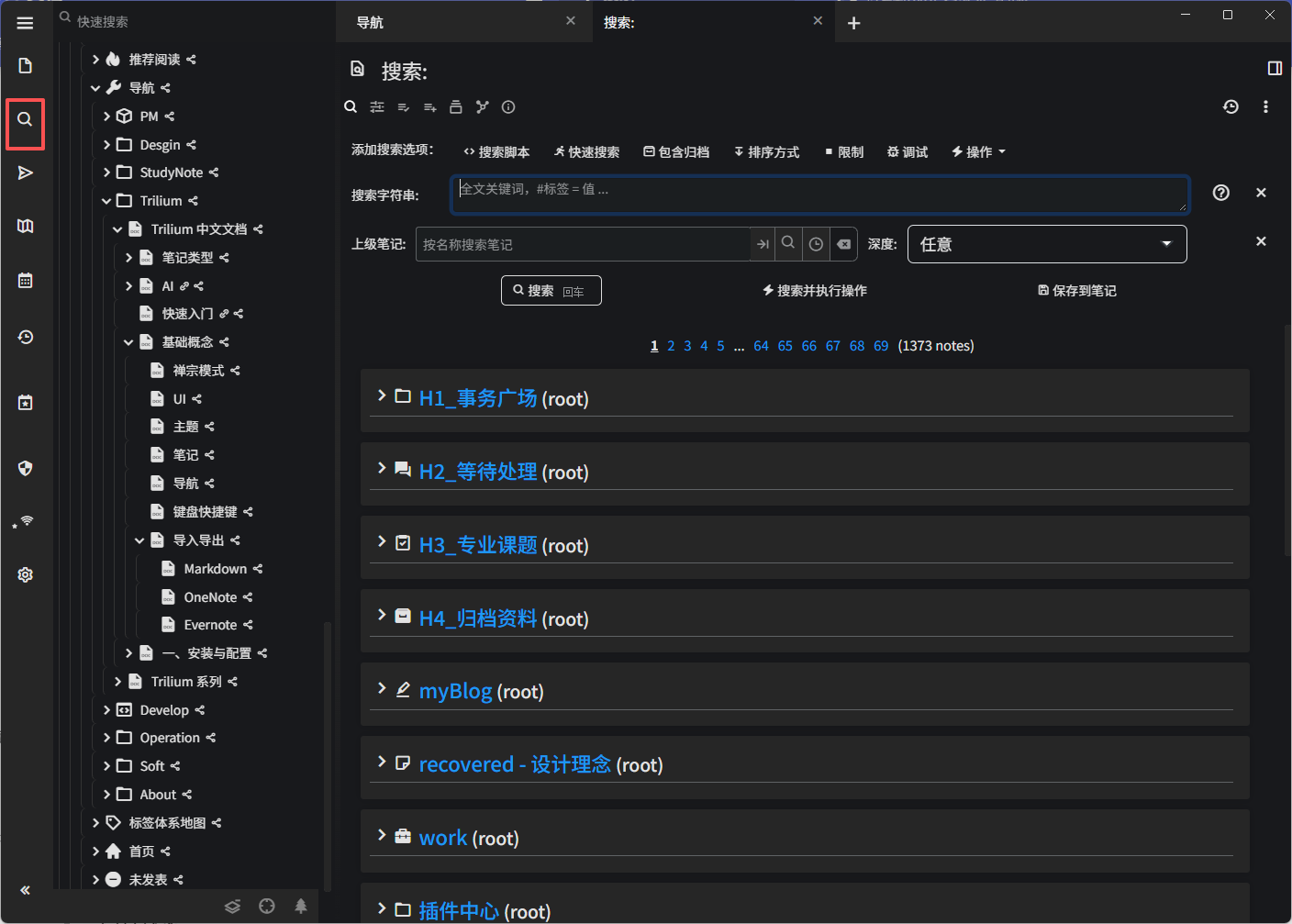Switch to the 导航 tab
The height and width of the screenshot is (924, 1292).
[x=450, y=22]
